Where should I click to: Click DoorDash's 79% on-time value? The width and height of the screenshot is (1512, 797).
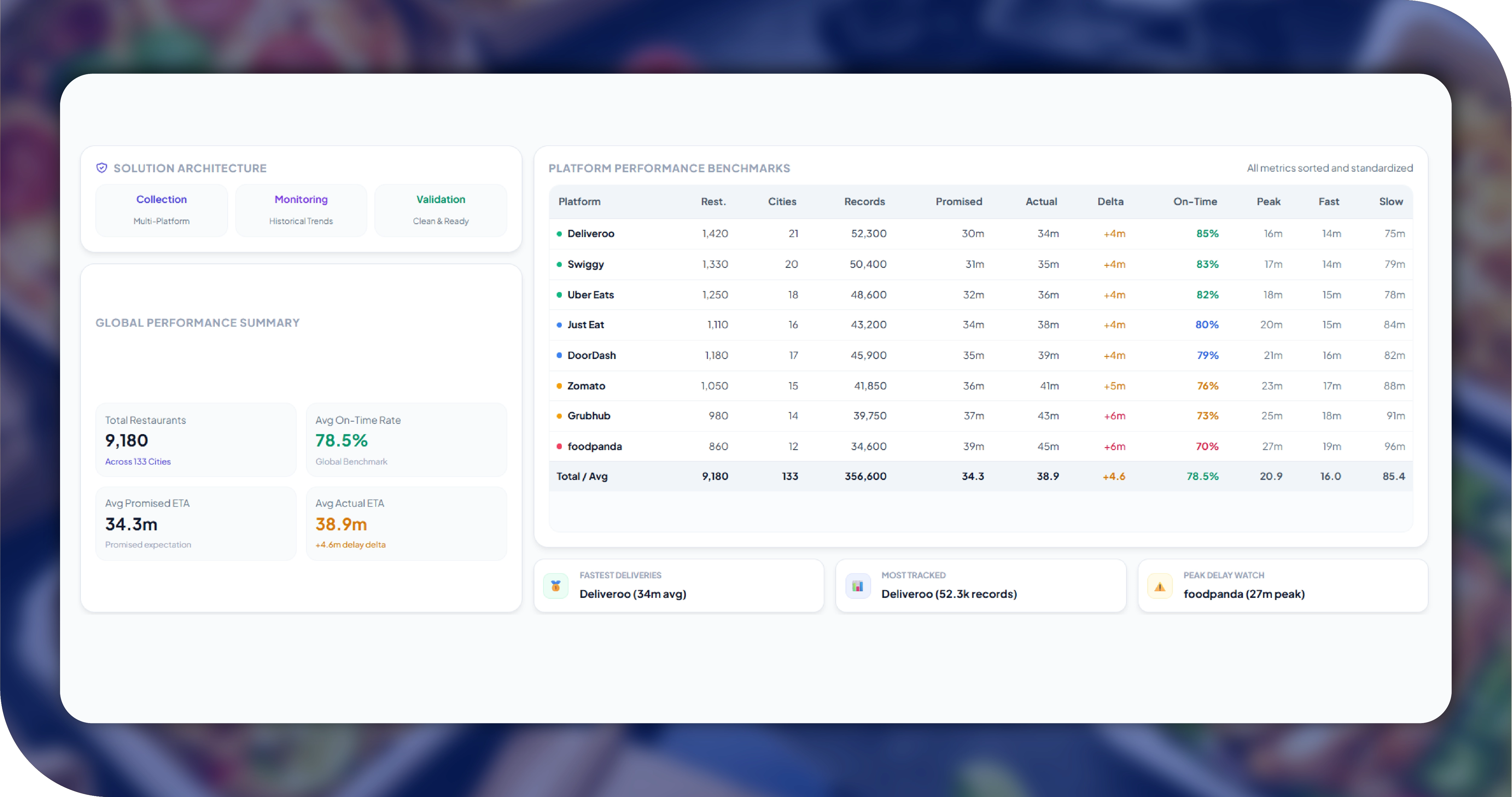[x=1207, y=355]
